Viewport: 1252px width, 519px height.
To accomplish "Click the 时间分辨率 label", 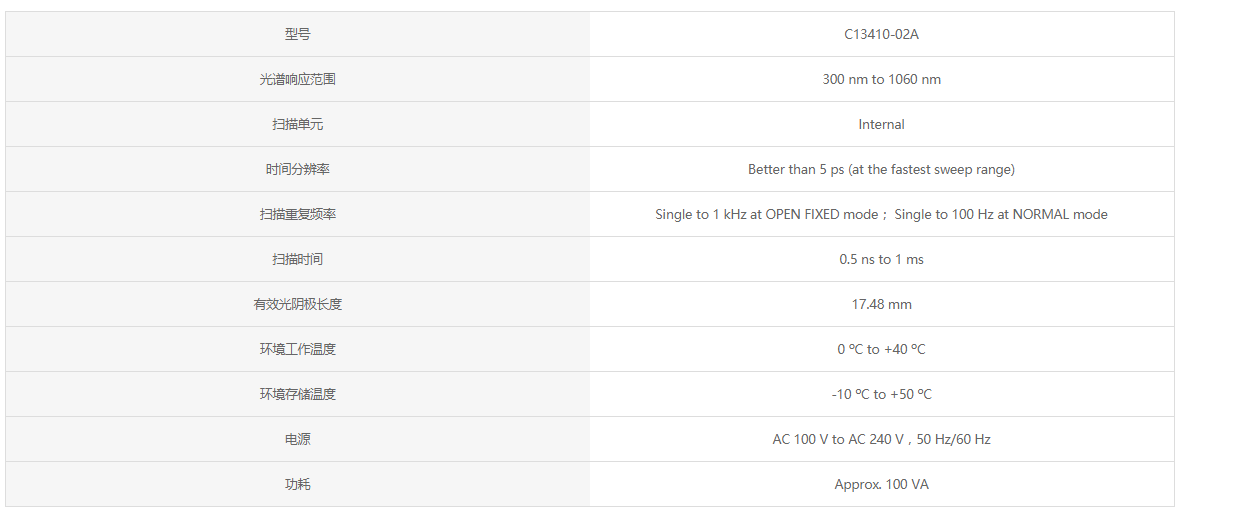I will pyautogui.click(x=297, y=169).
